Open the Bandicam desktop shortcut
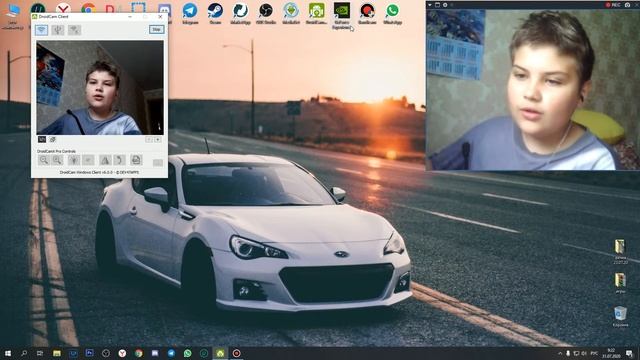Viewport: 640px width, 360px height. tap(367, 13)
